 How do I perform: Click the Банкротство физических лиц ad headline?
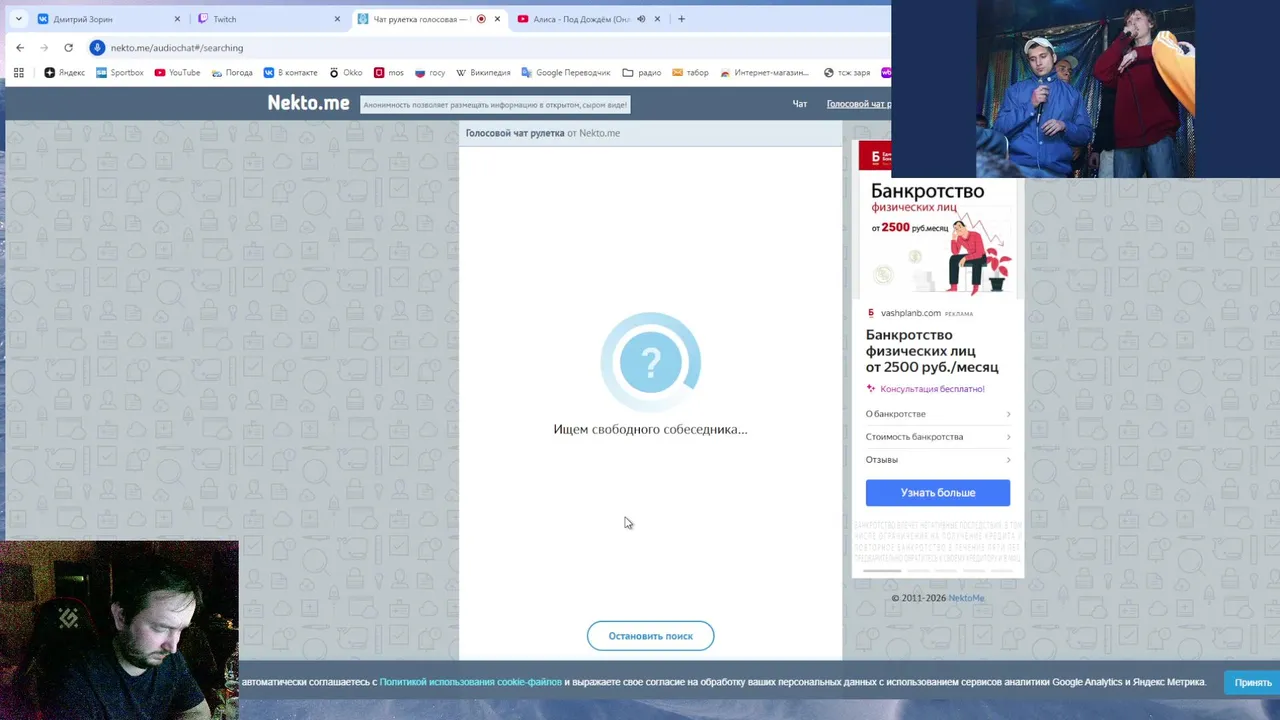pyautogui.click(x=932, y=351)
